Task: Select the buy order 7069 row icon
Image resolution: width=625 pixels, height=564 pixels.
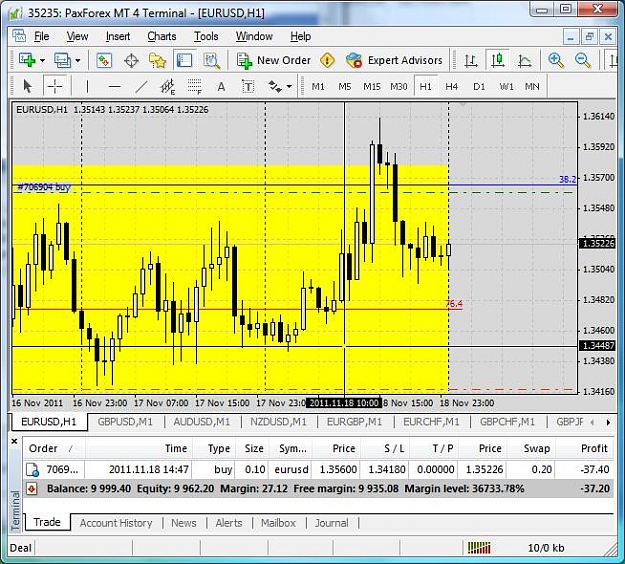Action: click(x=32, y=470)
